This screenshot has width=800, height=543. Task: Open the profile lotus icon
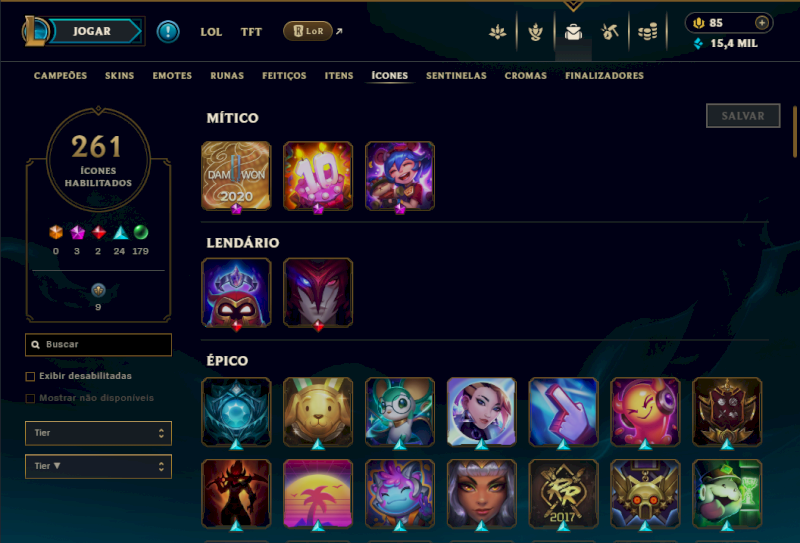click(497, 32)
